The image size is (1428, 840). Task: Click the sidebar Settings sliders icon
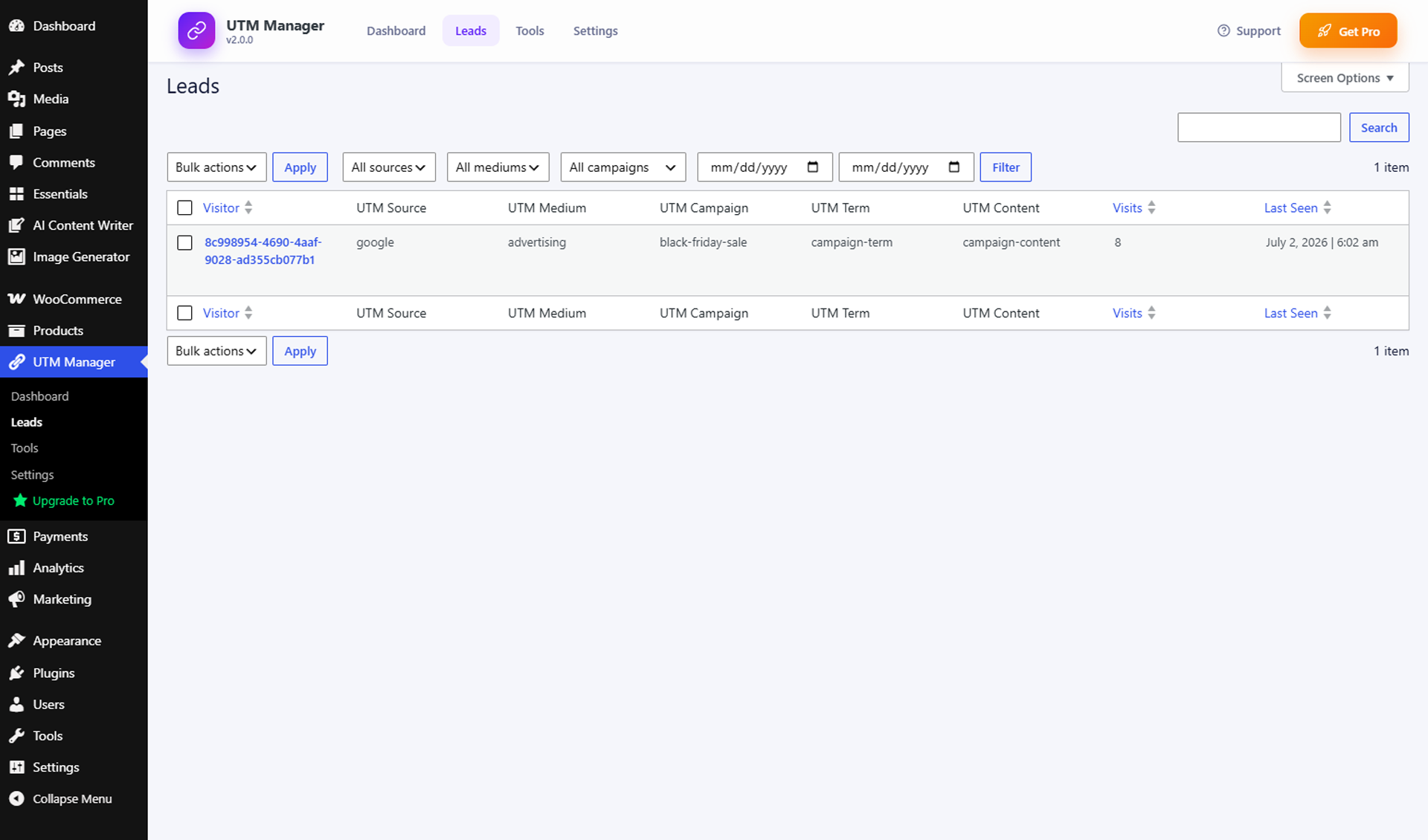coord(16,767)
